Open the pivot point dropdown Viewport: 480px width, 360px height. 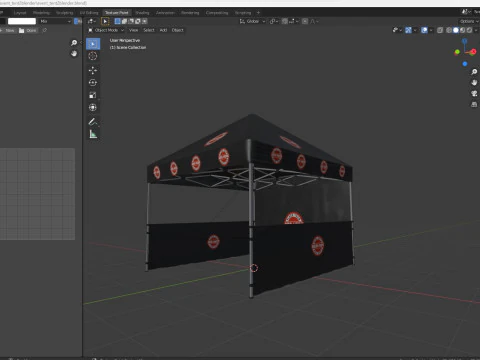(x=274, y=21)
